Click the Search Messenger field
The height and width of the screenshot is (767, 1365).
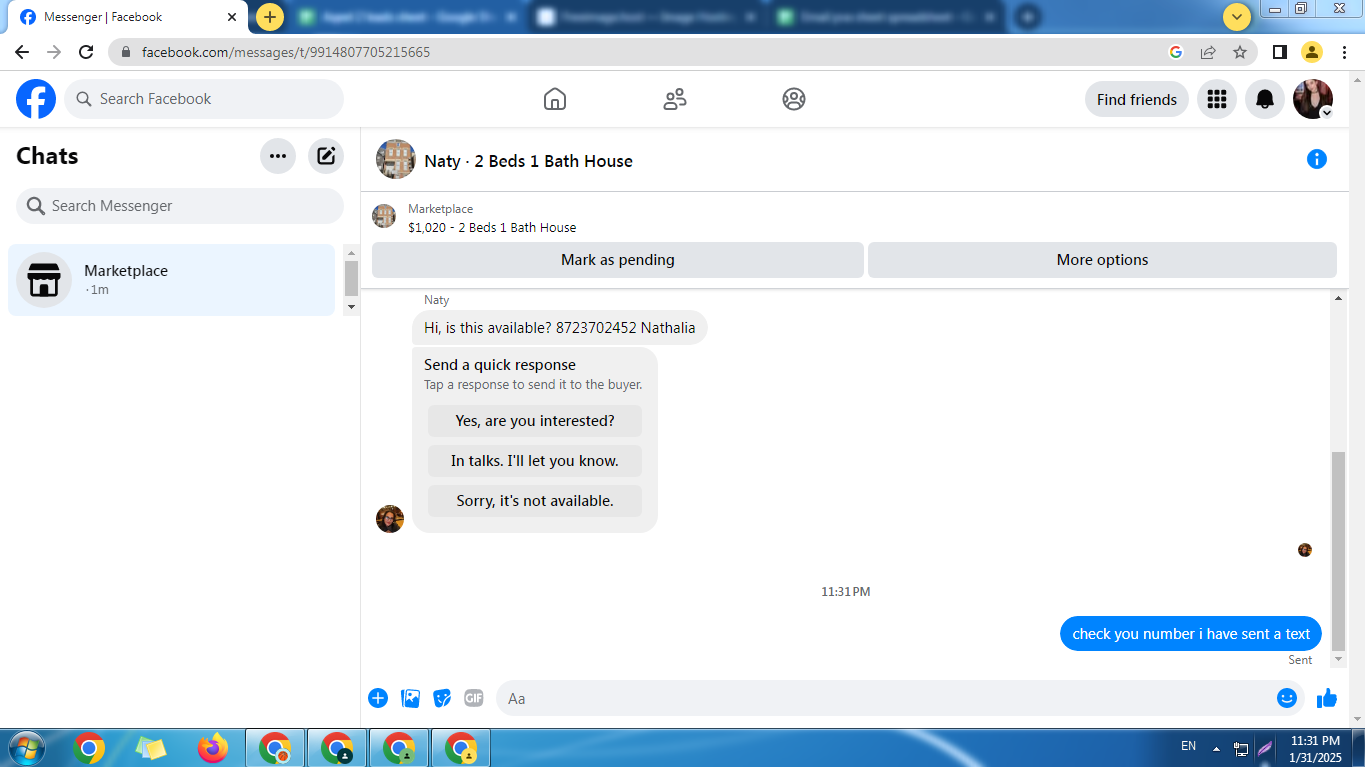click(x=180, y=206)
